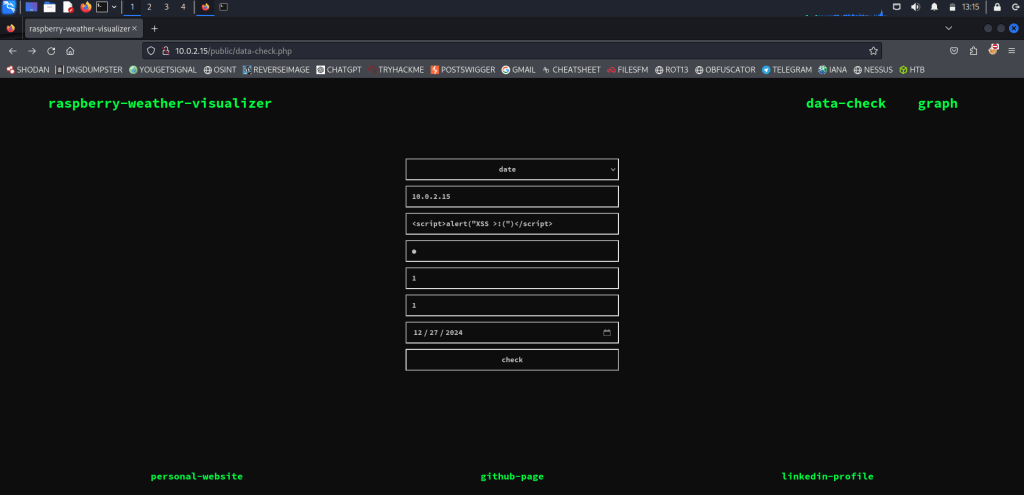Open the notifications bell icon

coord(934,7)
